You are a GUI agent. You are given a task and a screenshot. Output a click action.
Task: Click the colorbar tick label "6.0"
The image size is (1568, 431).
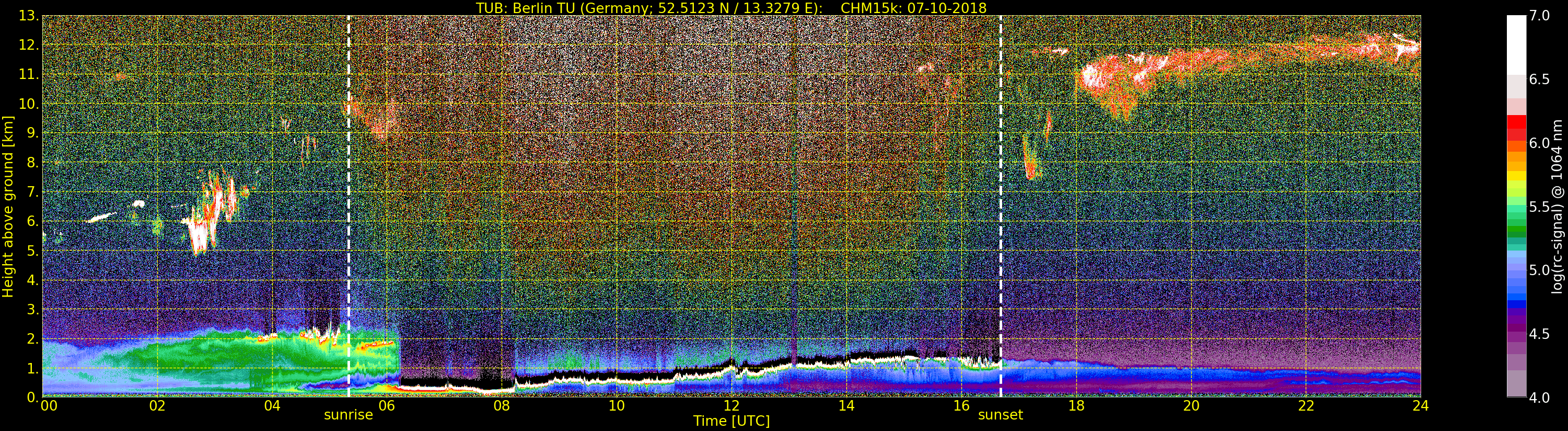coord(1539,143)
